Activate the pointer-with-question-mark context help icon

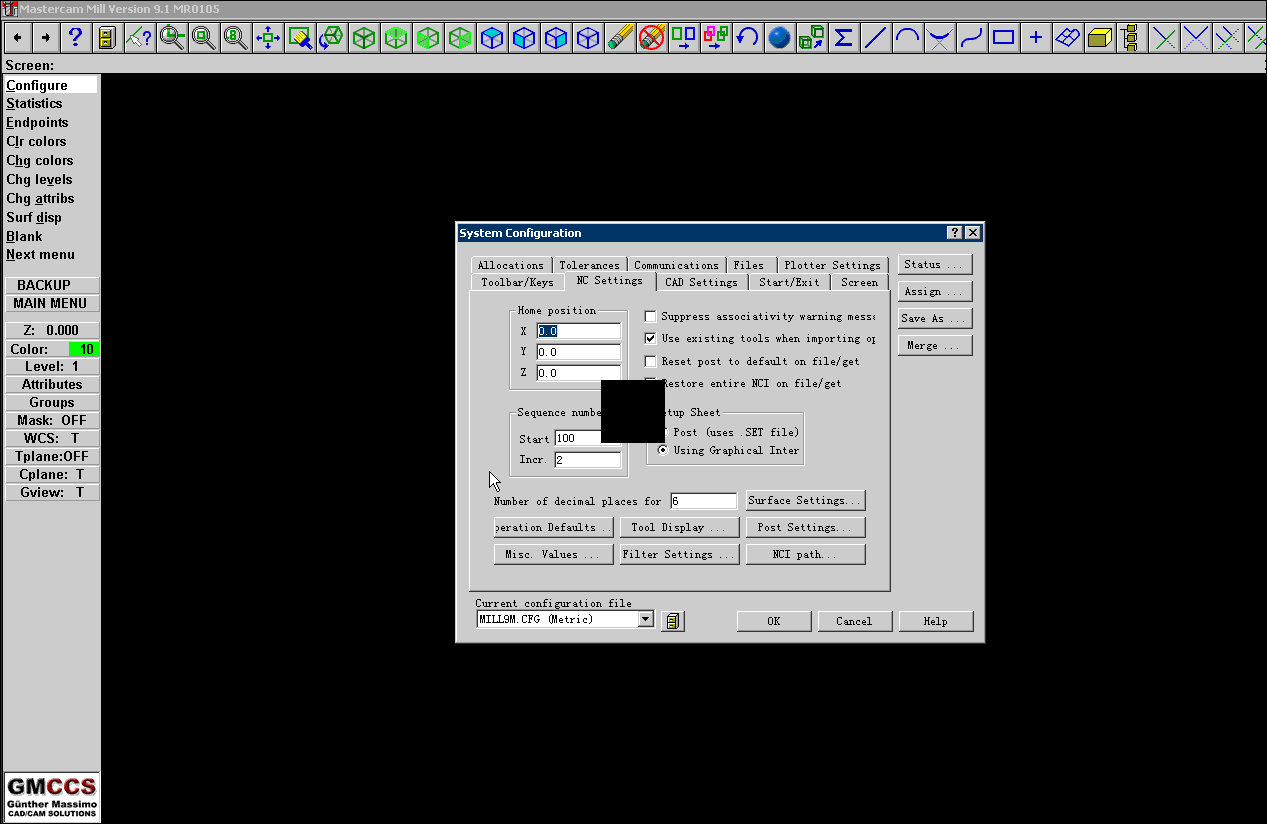click(x=139, y=38)
